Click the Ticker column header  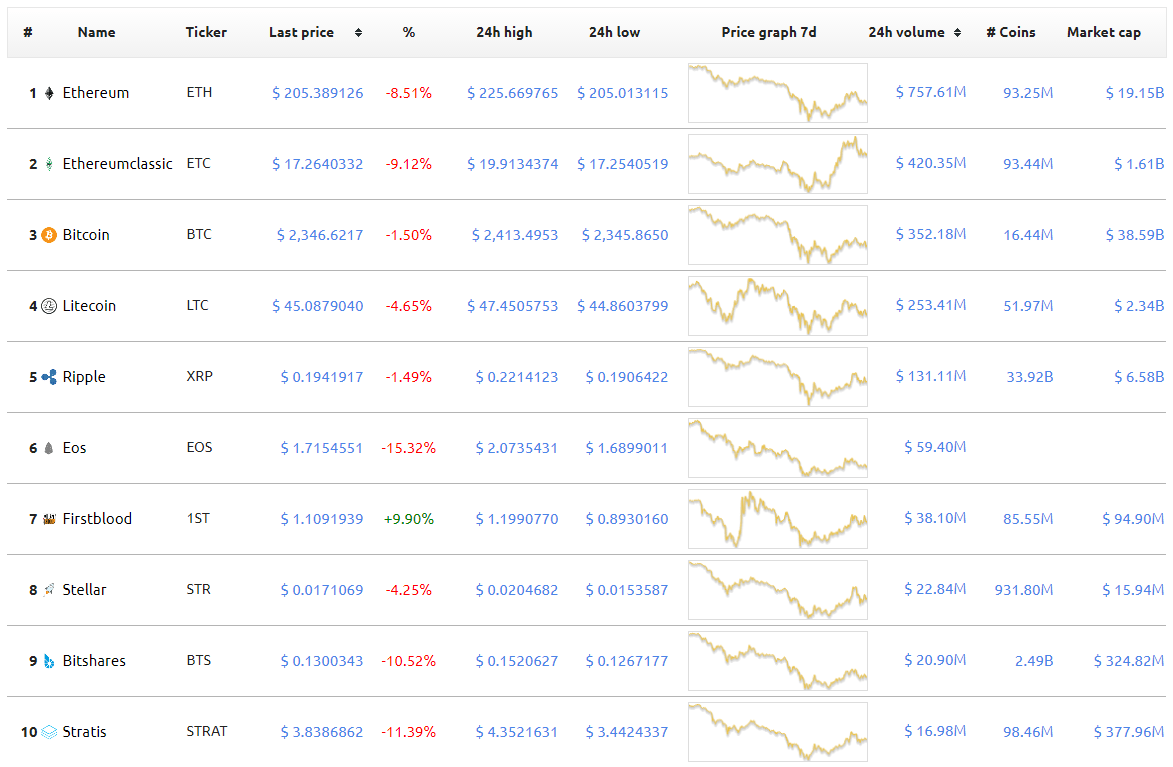click(206, 32)
